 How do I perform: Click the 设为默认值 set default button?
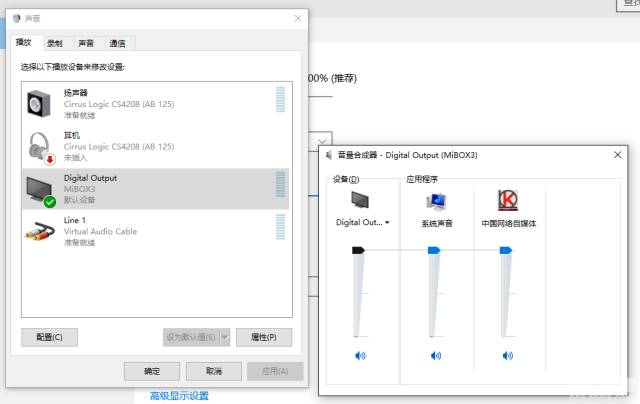tap(191, 337)
